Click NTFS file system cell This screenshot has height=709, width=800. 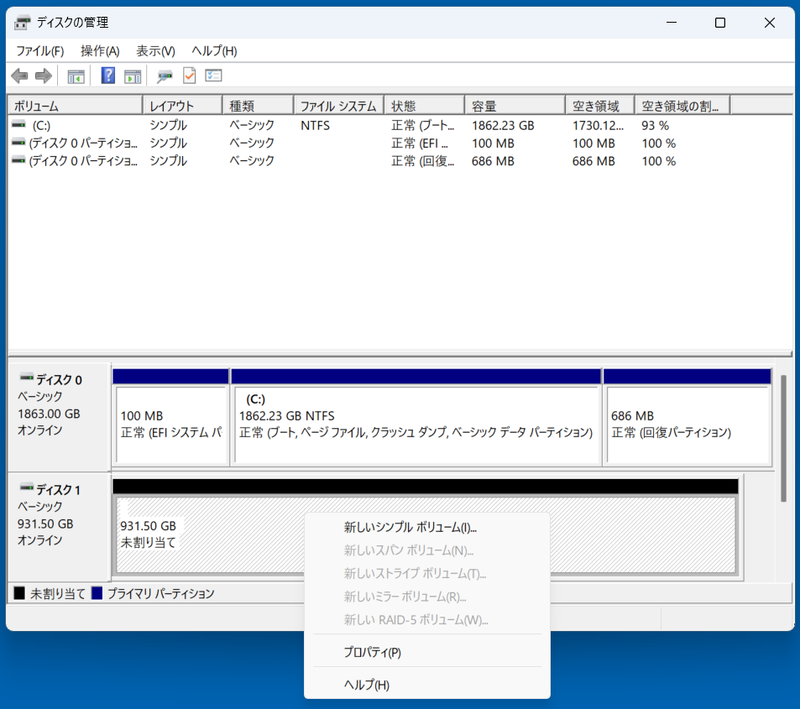[x=315, y=125]
